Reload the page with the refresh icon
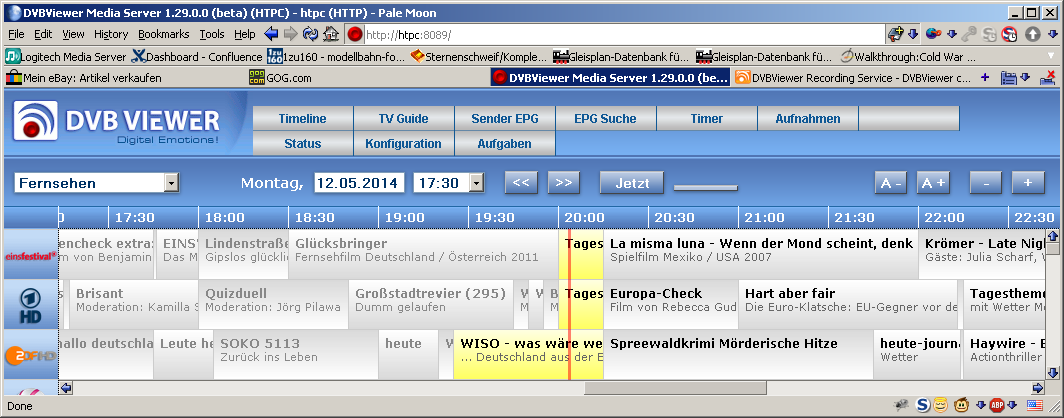Image resolution: width=1064 pixels, height=418 pixels. pos(311,34)
